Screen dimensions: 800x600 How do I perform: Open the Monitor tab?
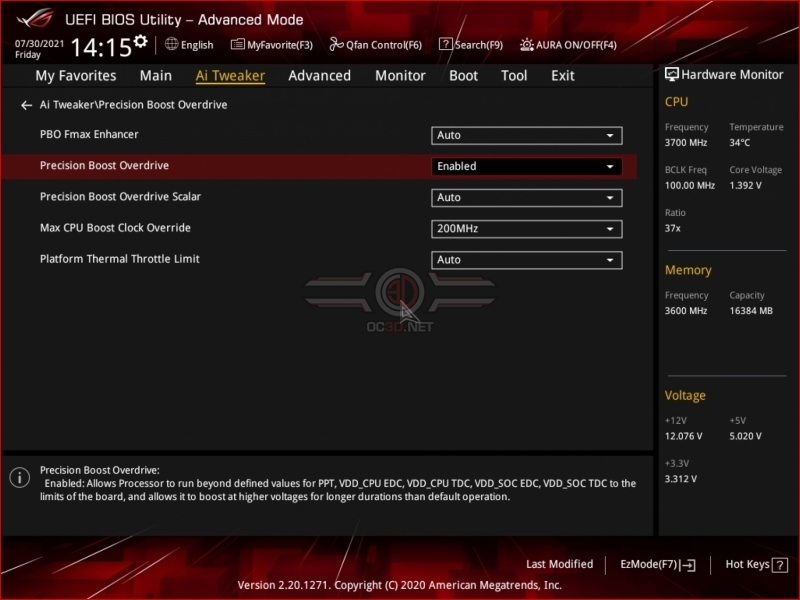tap(400, 76)
